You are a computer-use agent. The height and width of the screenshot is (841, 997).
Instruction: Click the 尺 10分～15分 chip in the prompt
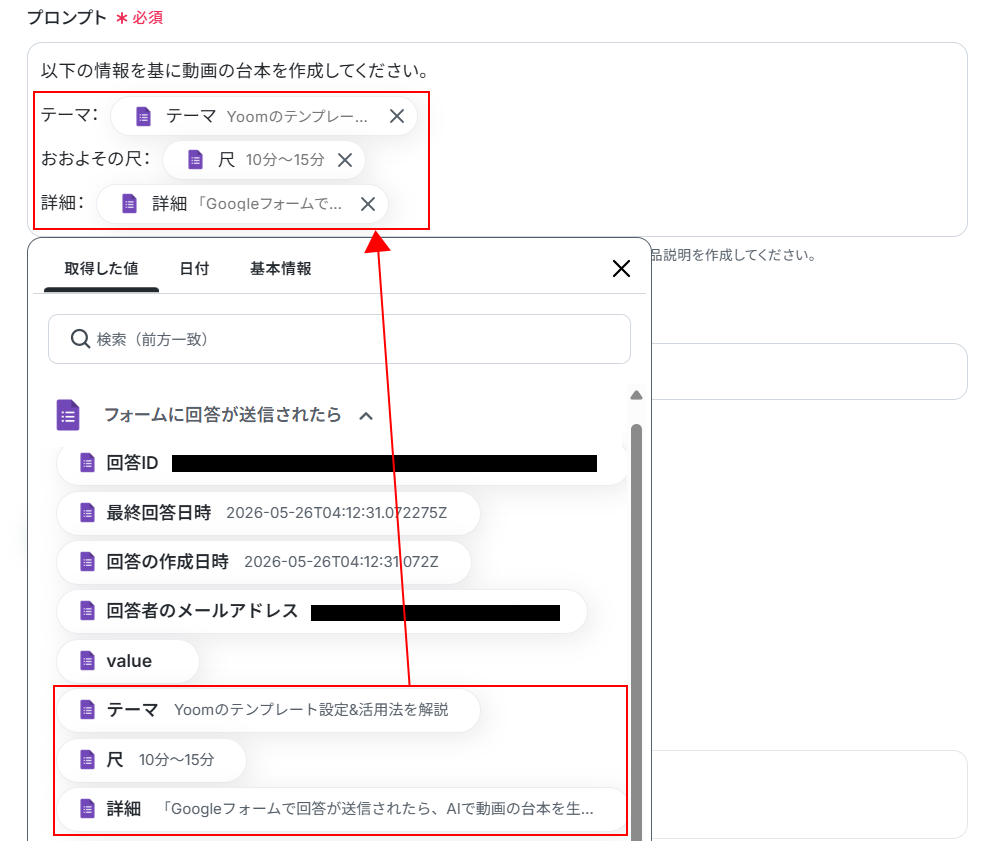tap(264, 160)
